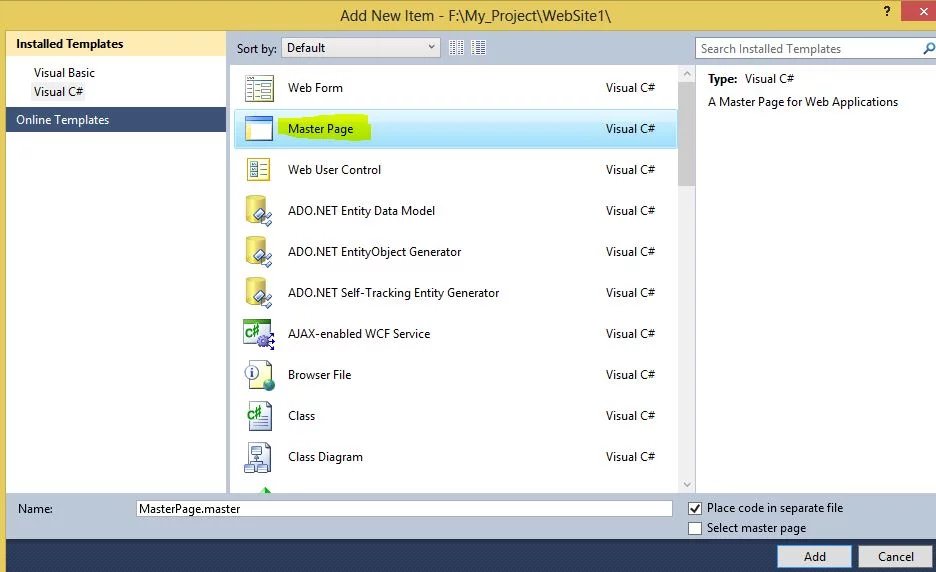Screen dimensions: 936x572
Task: Open the Sort by Default dropdown
Action: (x=361, y=48)
